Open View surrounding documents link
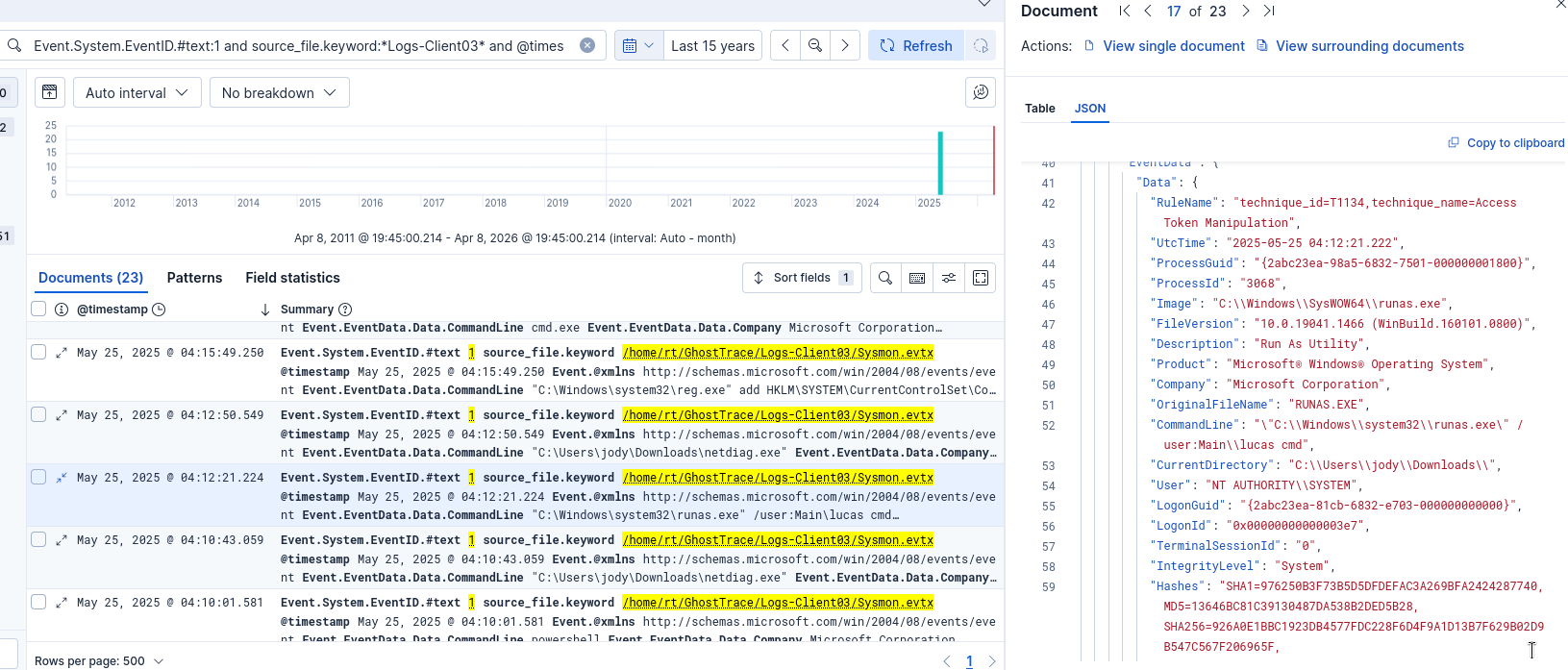The width and height of the screenshot is (1568, 670). [1360, 46]
